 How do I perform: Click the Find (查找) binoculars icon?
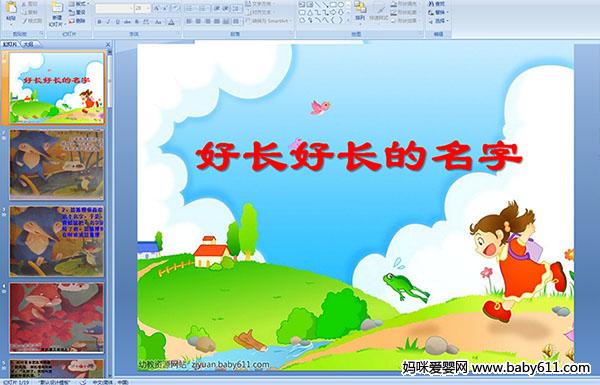coord(438,4)
